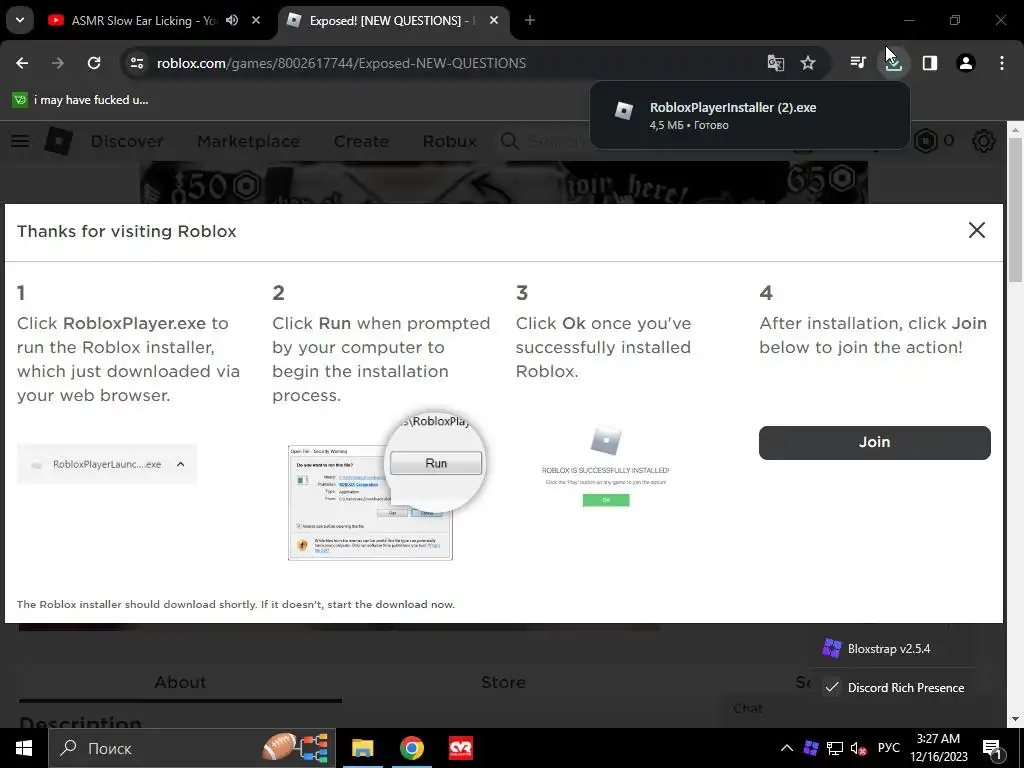The image size is (1024, 768).
Task: Expand the RobloxPlayerLauncher.exe download chevron
Action: click(181, 464)
